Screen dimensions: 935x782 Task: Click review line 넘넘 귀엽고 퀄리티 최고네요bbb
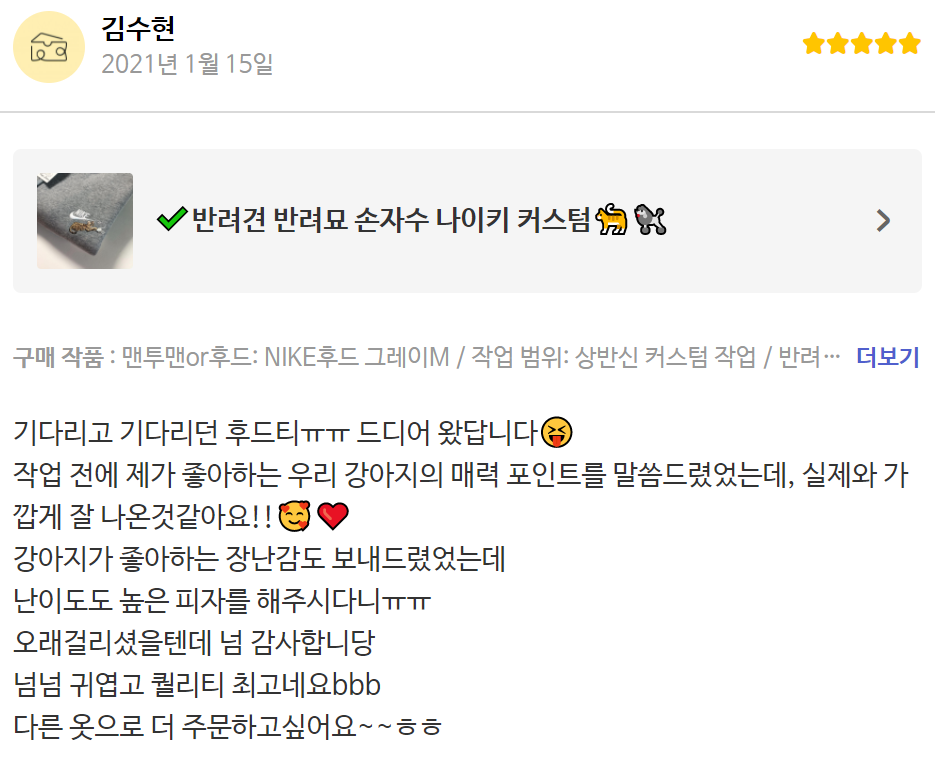[x=197, y=684]
